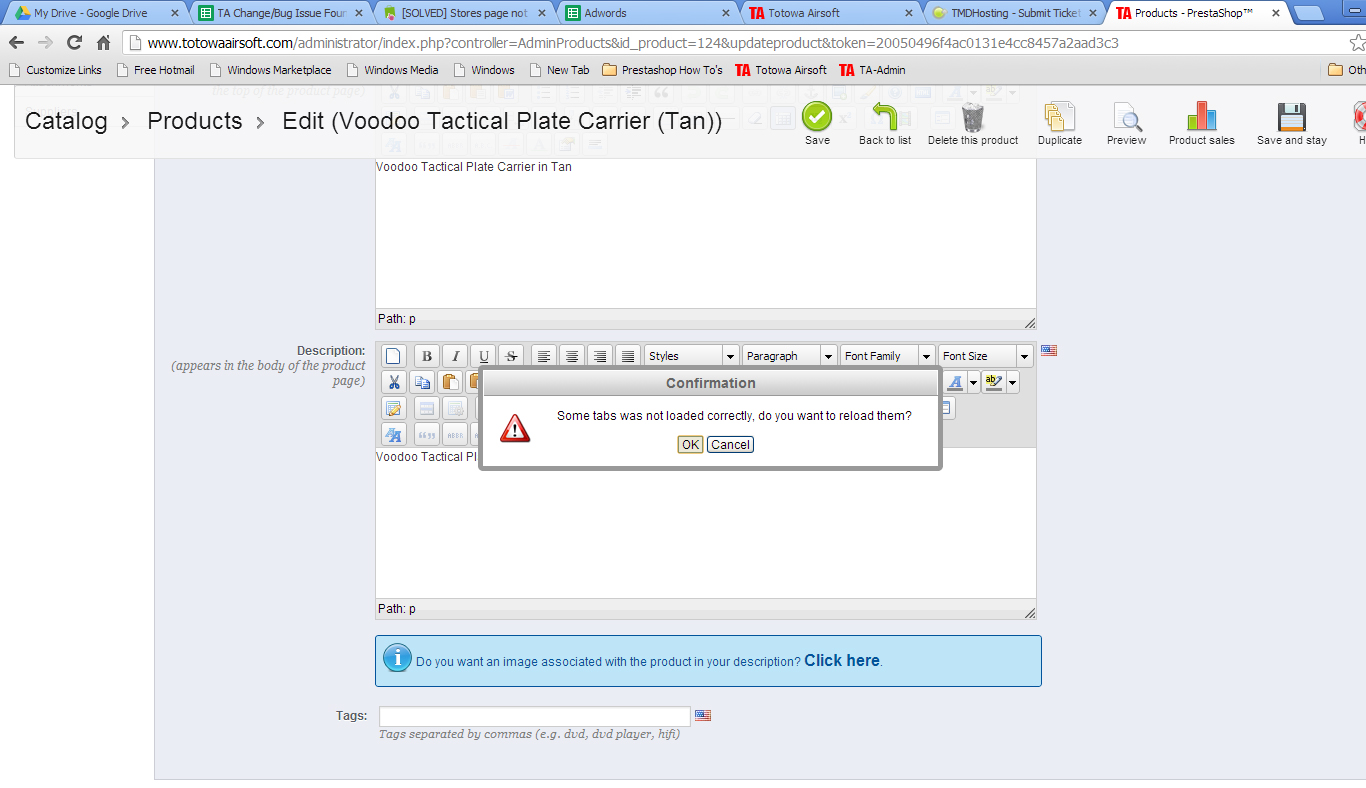1366x788 pixels.
Task: Toggle Underline in the Description editor
Action: pos(483,356)
